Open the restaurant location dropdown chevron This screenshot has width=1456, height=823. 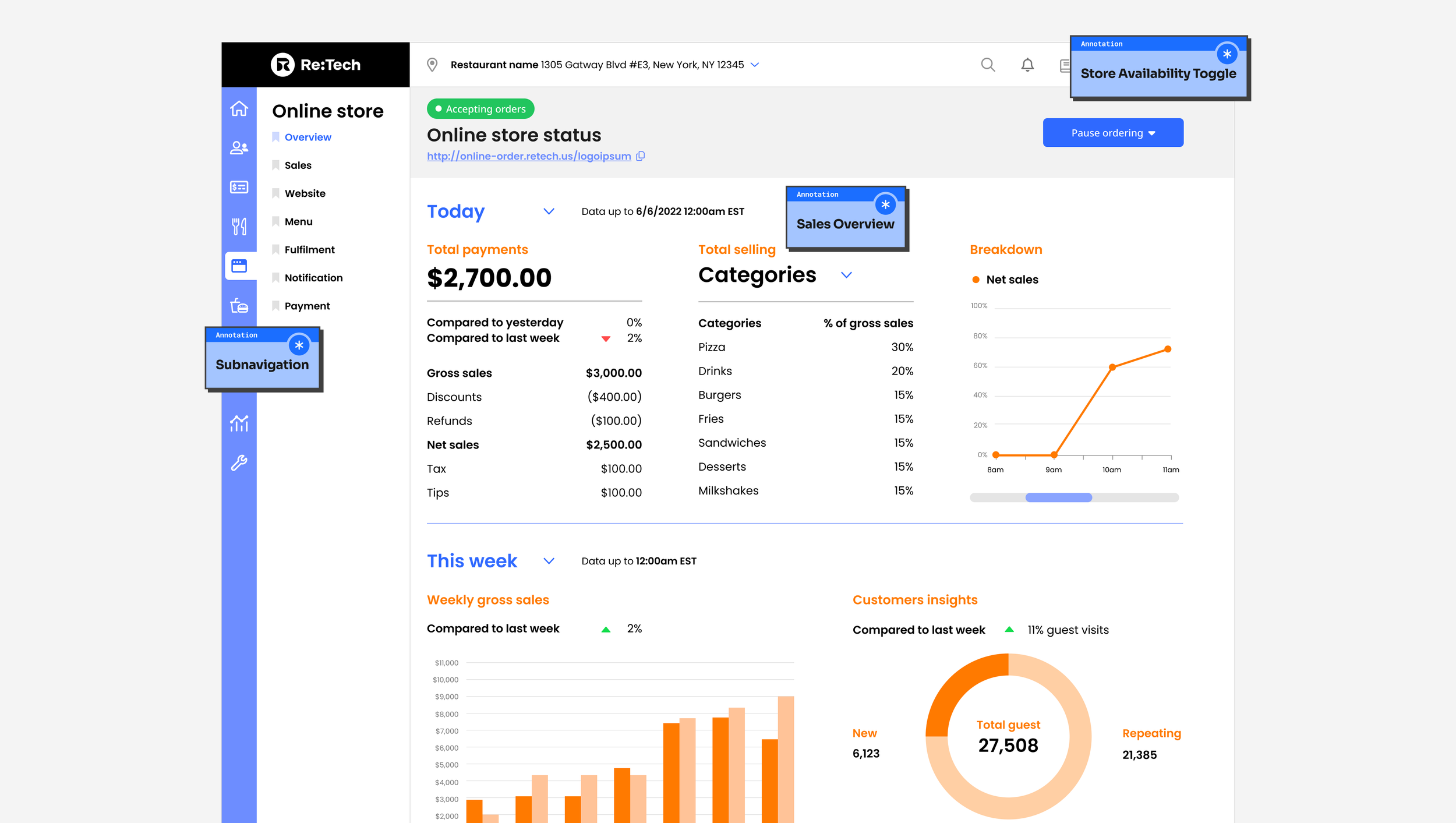pyautogui.click(x=755, y=65)
